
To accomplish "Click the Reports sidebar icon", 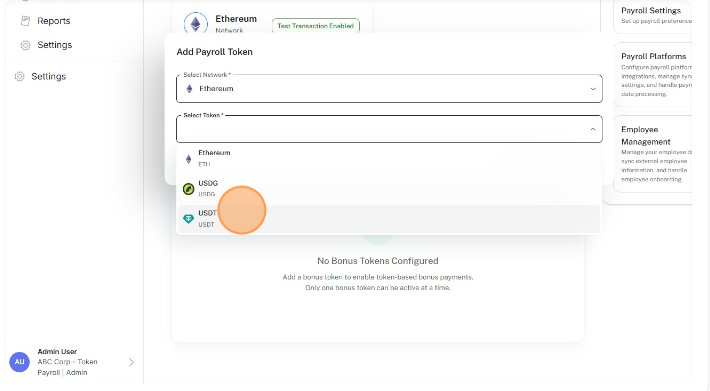I will click(25, 21).
